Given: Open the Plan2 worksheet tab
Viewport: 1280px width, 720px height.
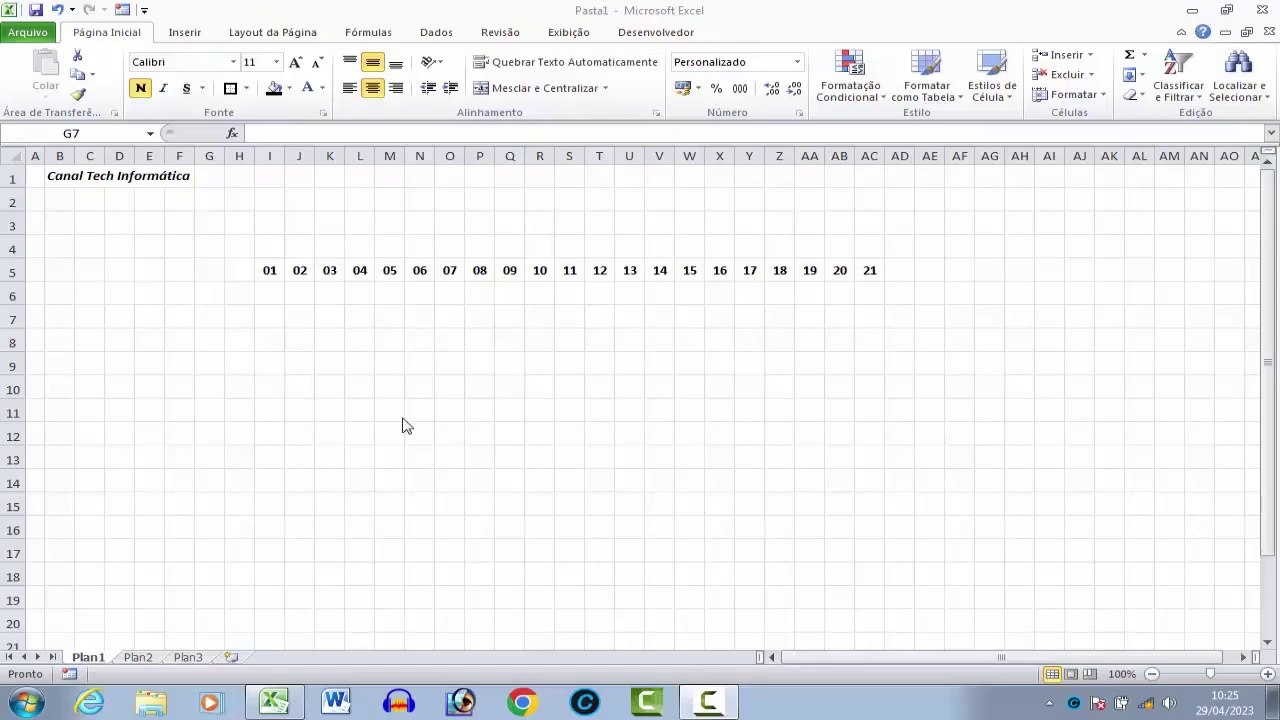Looking at the screenshot, I should (x=138, y=657).
